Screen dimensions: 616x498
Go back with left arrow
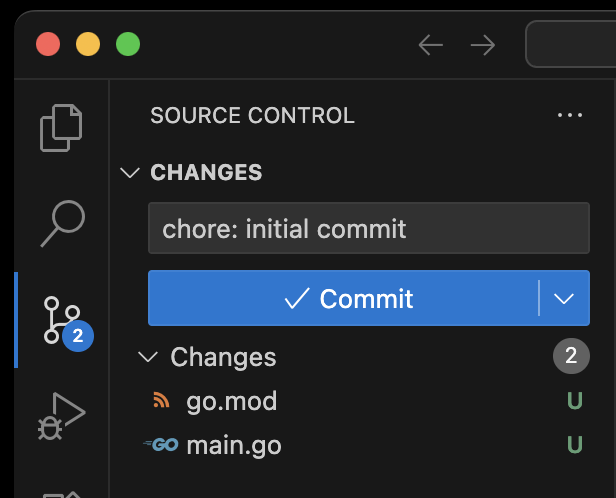(x=431, y=45)
